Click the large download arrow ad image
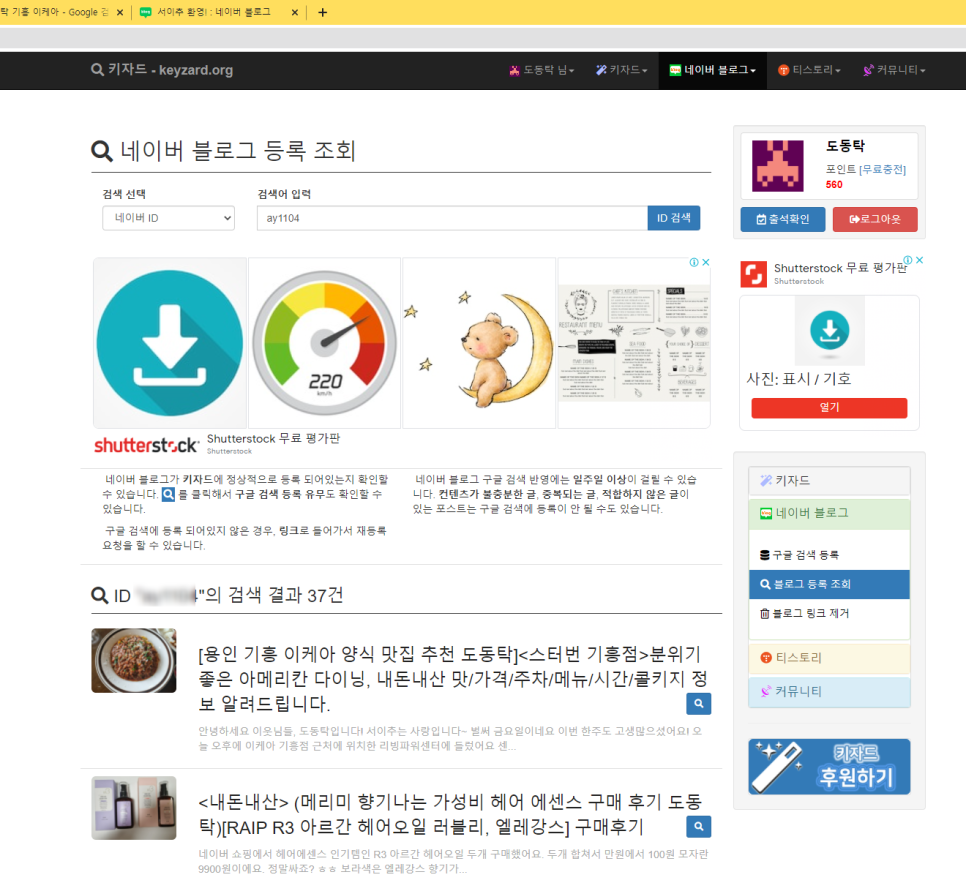The image size is (966, 883). [x=170, y=343]
